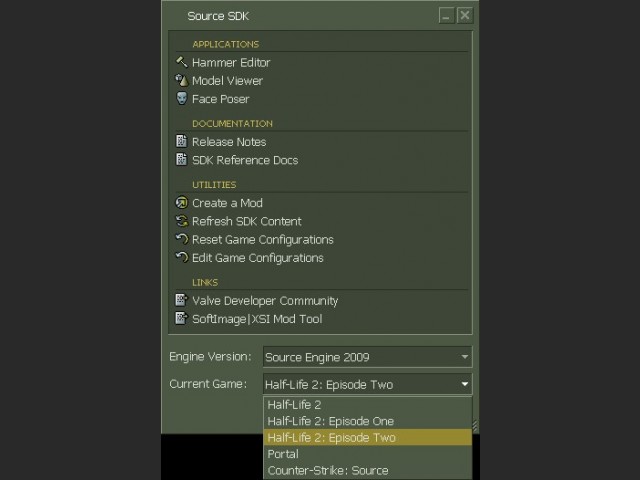
Task: Click the Release Notes document icon
Action: pos(181,141)
